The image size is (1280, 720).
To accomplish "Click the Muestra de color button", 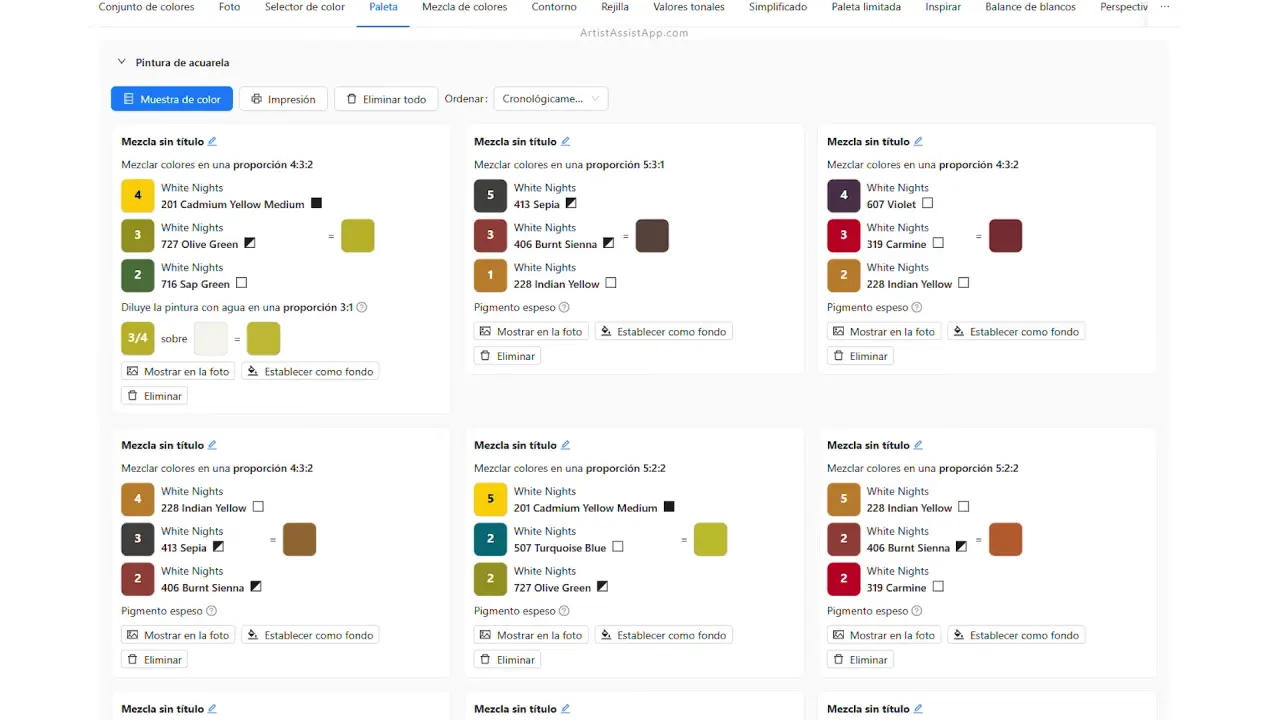I will pos(171,99).
